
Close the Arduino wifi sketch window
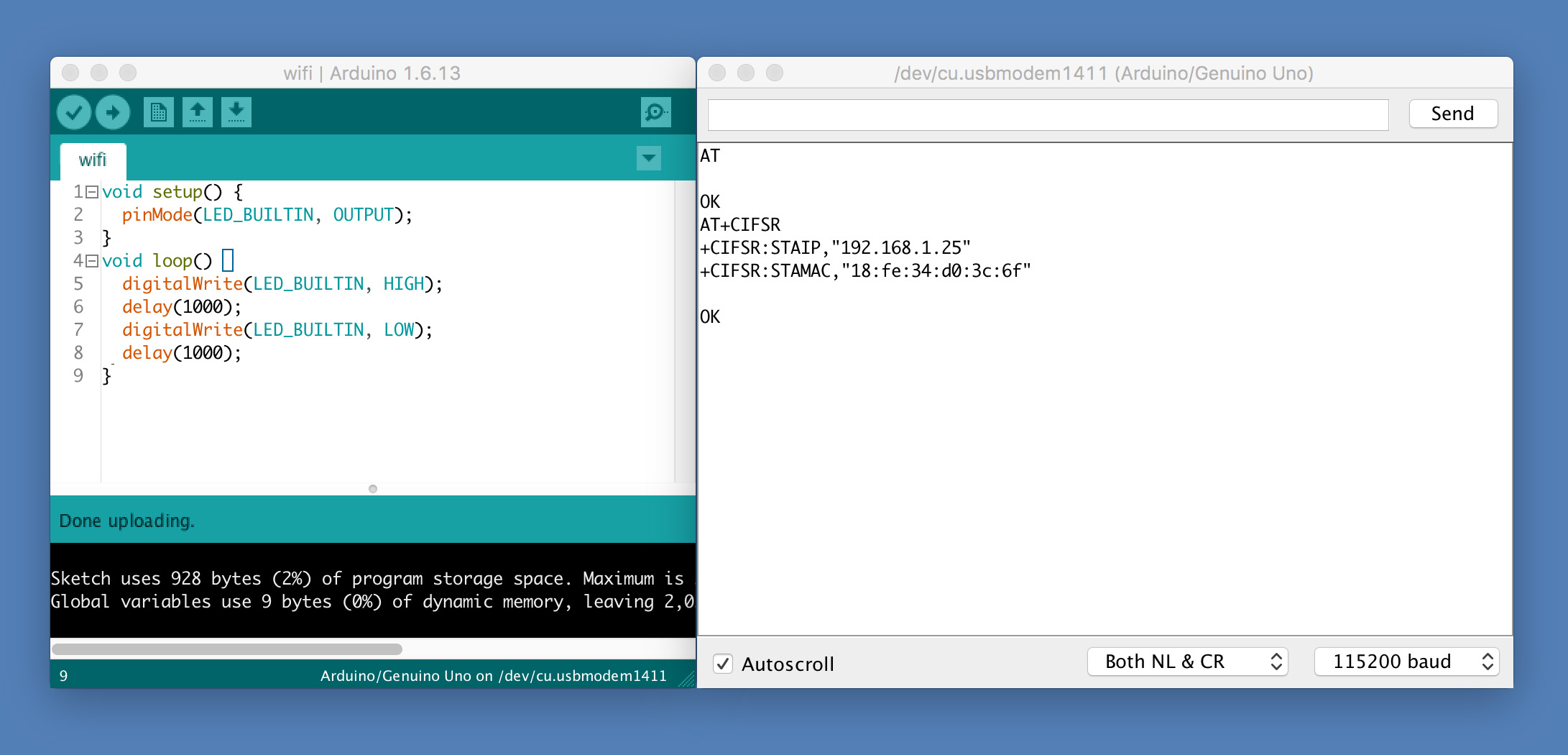(70, 73)
